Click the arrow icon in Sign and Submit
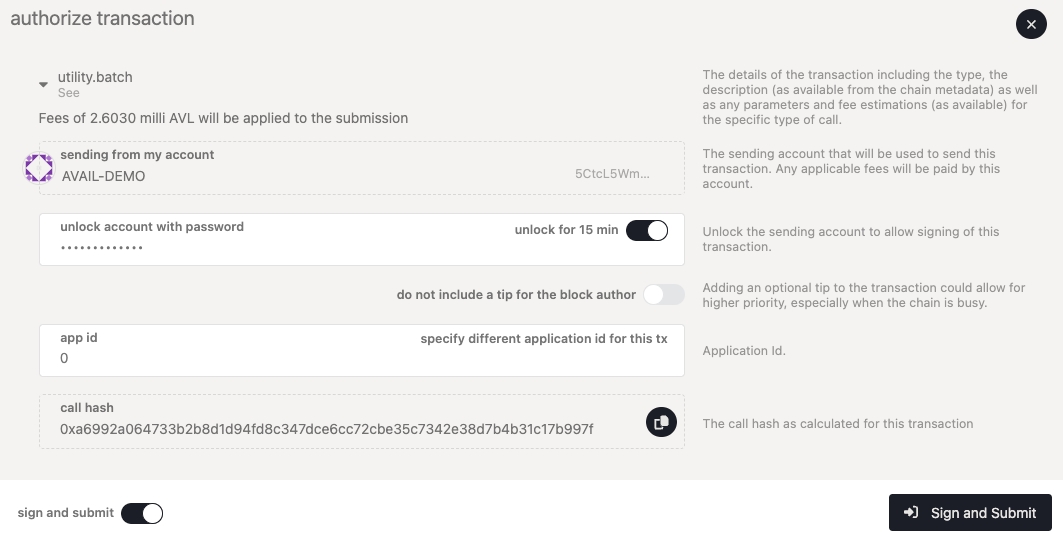 (x=911, y=513)
